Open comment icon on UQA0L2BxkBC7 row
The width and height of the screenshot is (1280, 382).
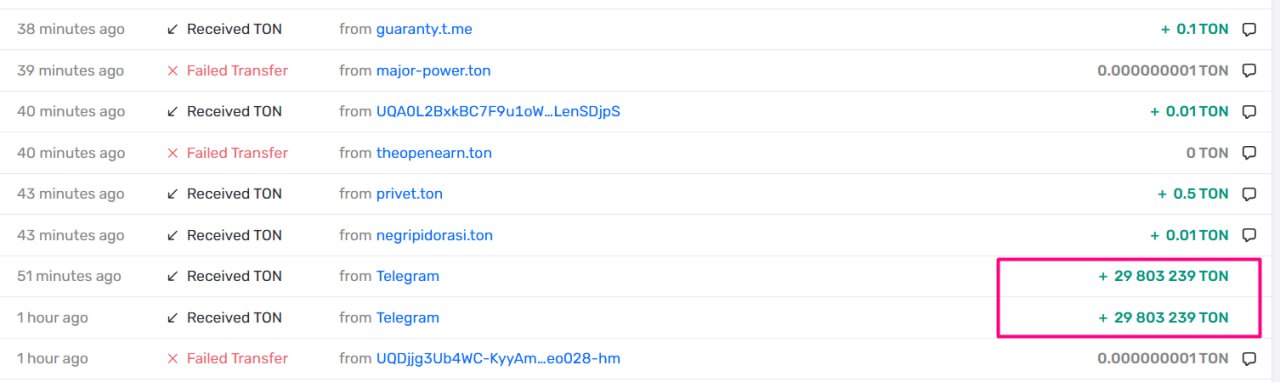click(x=1249, y=112)
